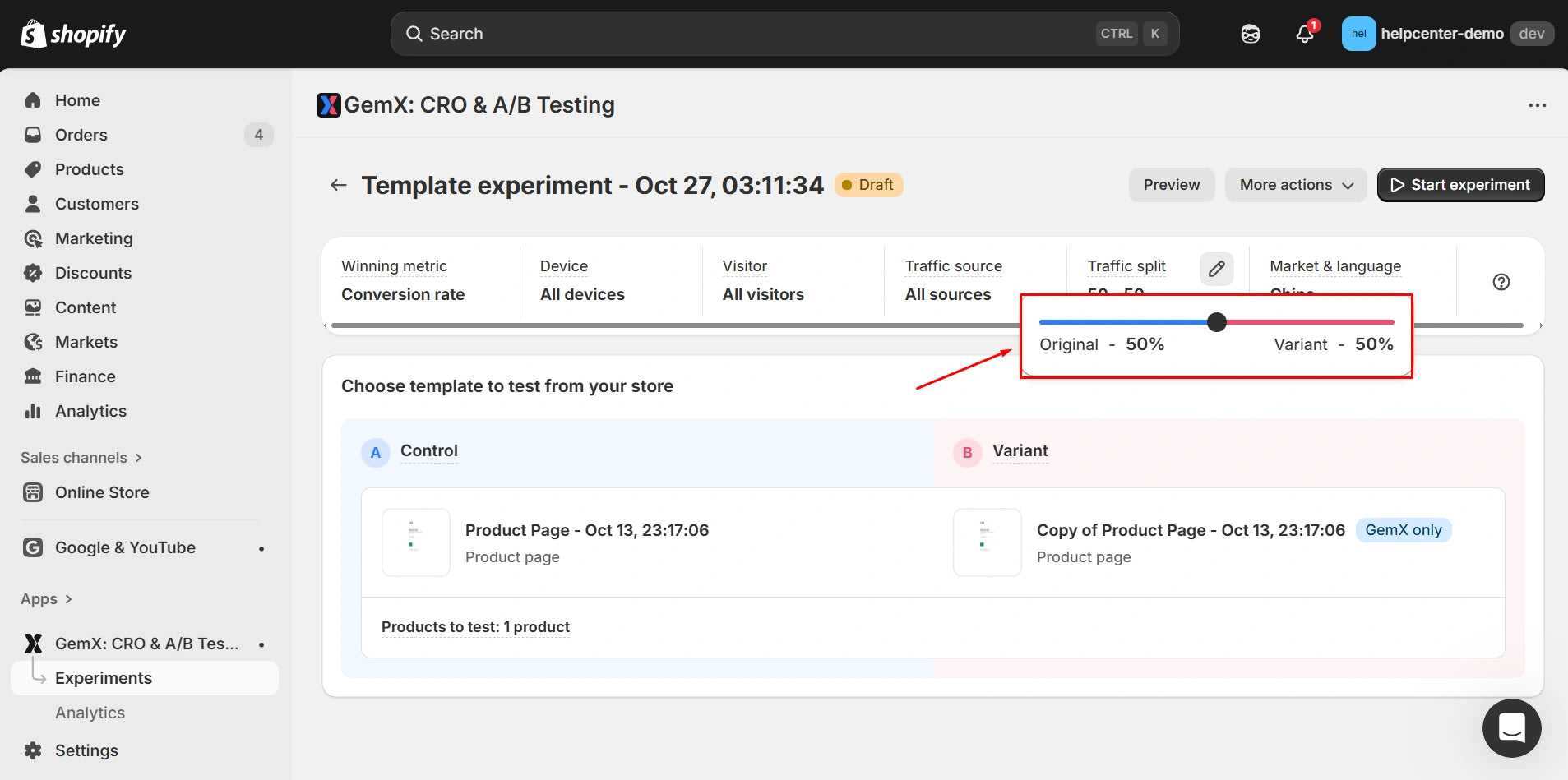Click the traffic split slider handle
Image resolution: width=1568 pixels, height=780 pixels.
click(1217, 322)
